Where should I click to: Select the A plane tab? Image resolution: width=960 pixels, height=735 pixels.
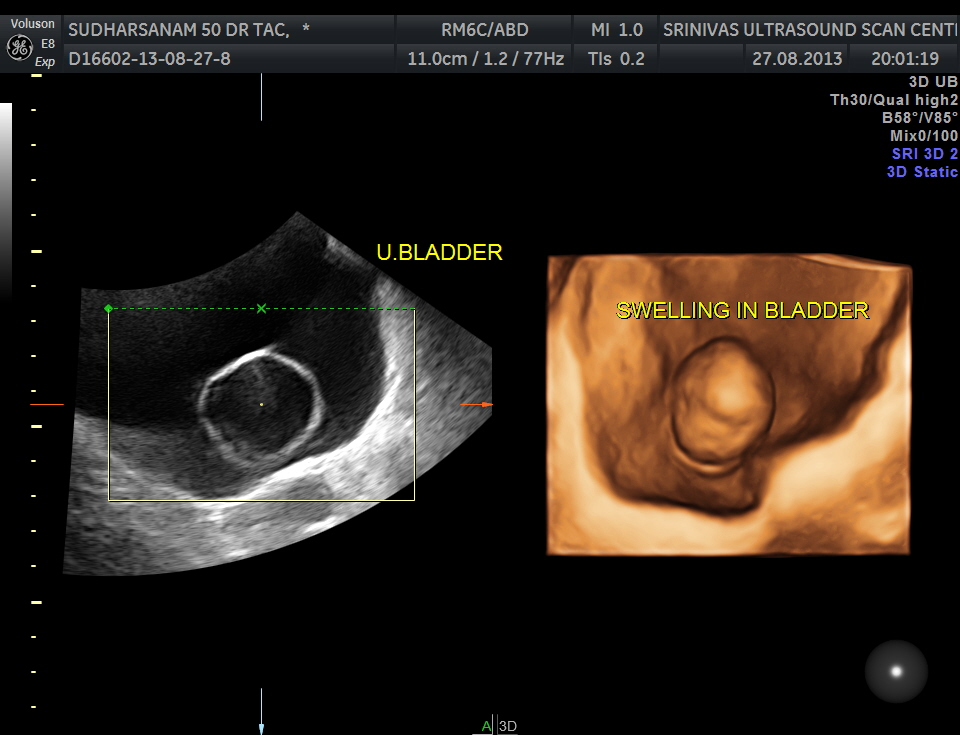(x=486, y=726)
